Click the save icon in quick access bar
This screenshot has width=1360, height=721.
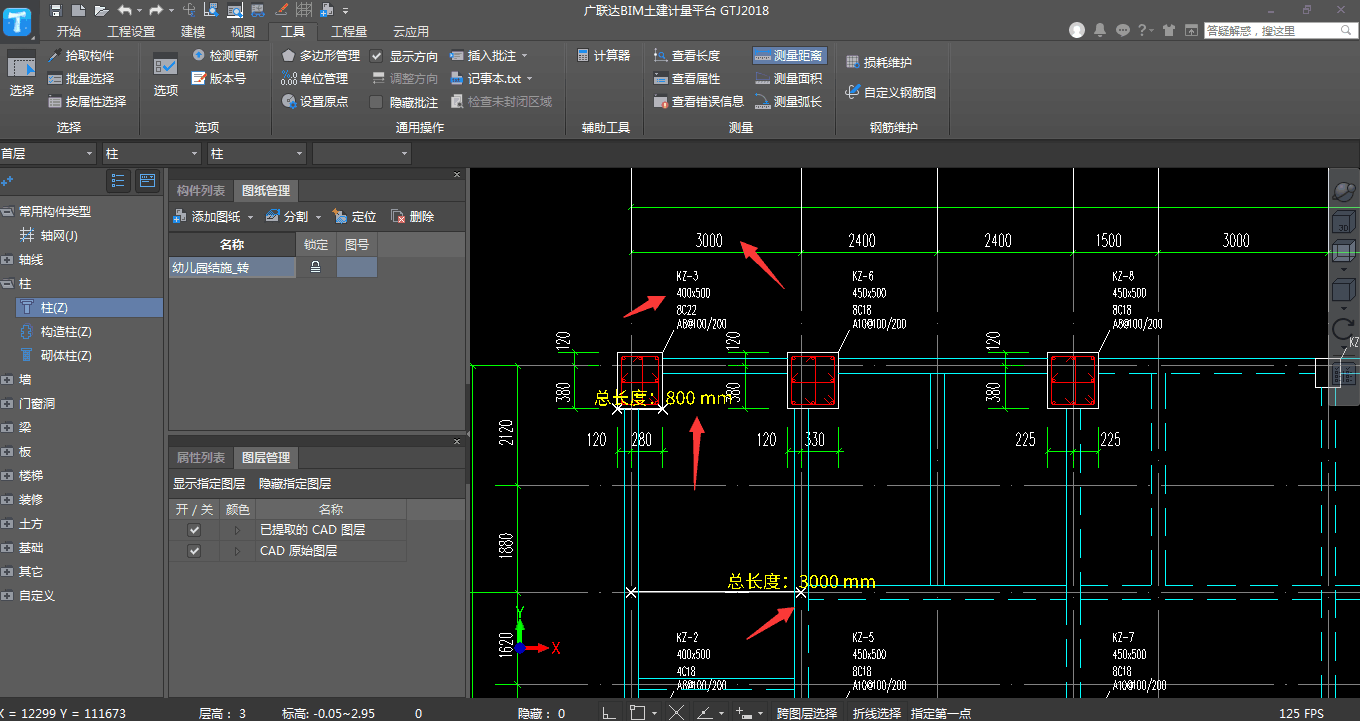[x=55, y=10]
